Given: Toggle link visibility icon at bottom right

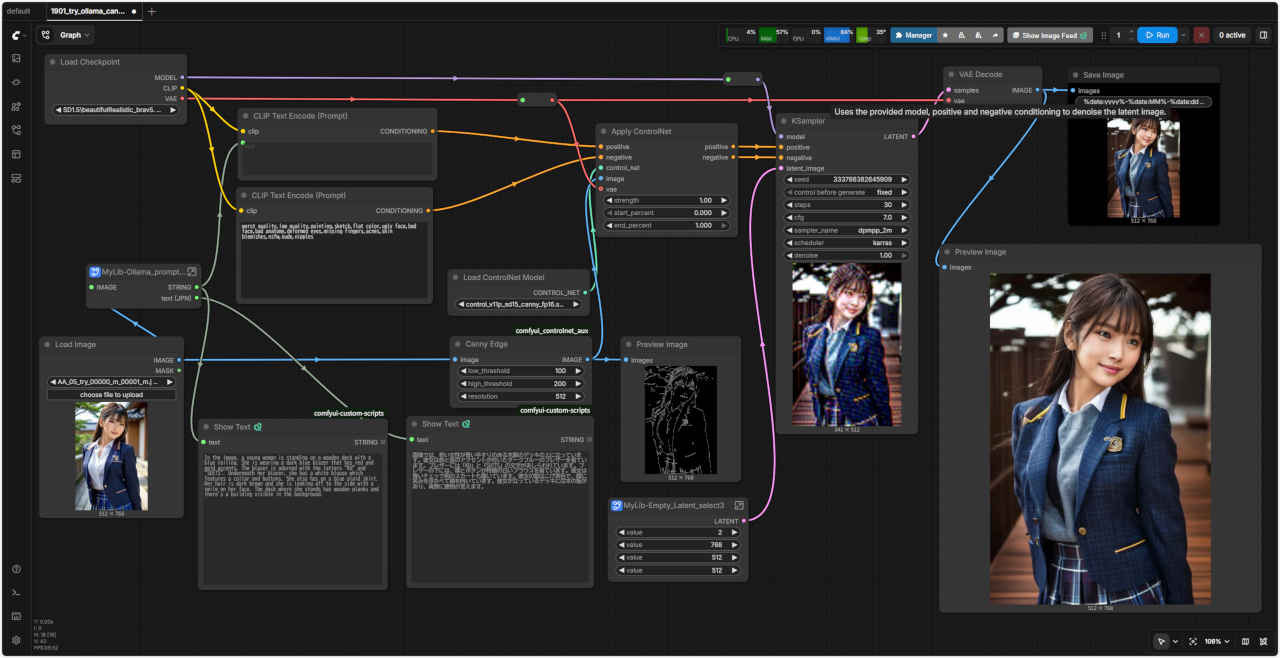Looking at the screenshot, I should click(1264, 641).
